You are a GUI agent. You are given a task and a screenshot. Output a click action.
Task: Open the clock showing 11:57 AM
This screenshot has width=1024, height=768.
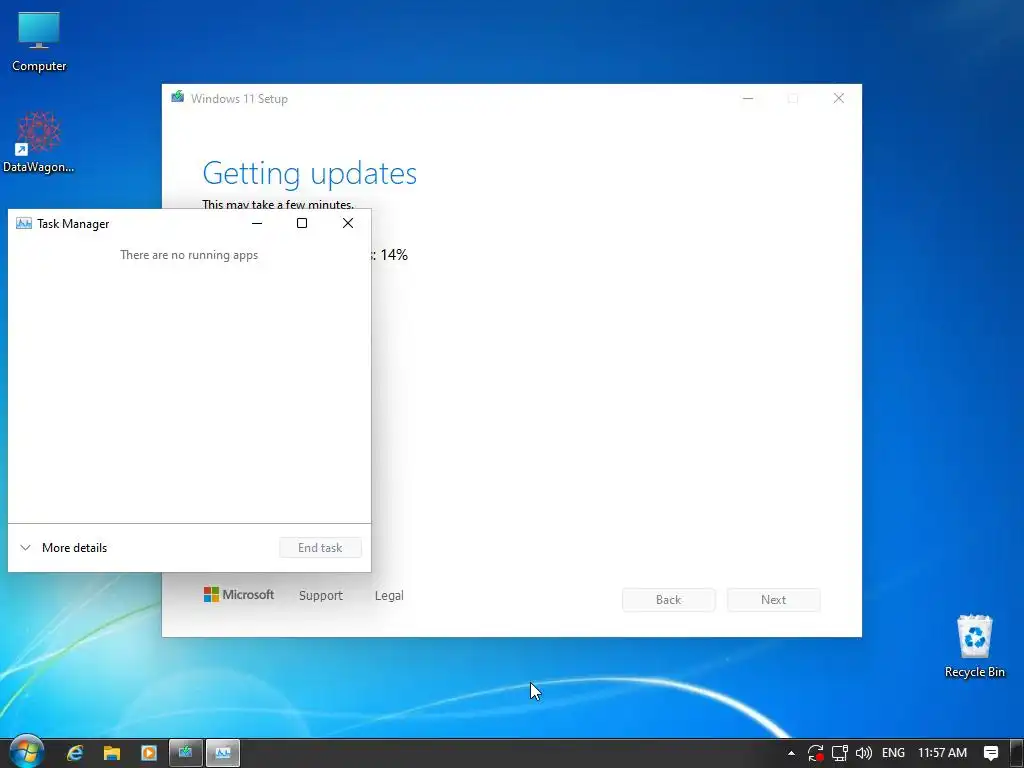942,753
